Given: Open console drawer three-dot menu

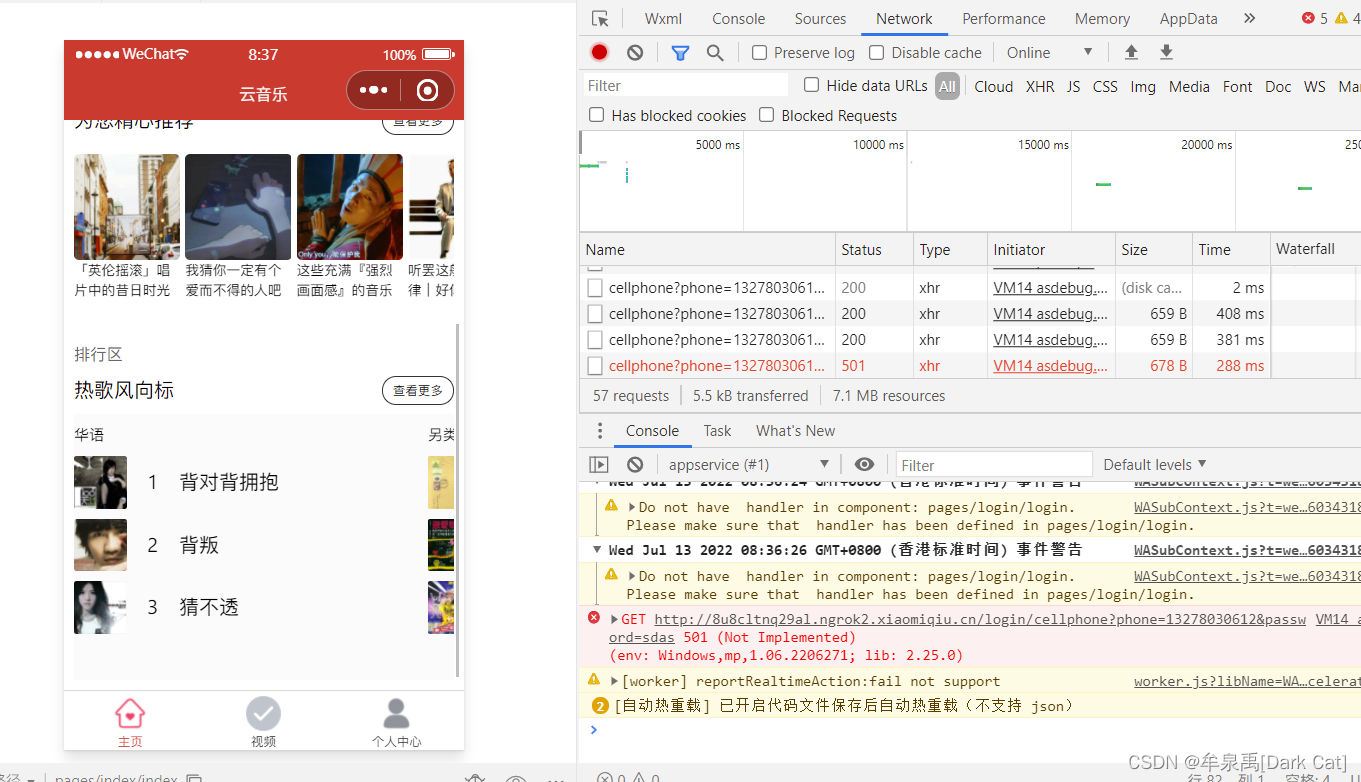Looking at the screenshot, I should tap(600, 431).
